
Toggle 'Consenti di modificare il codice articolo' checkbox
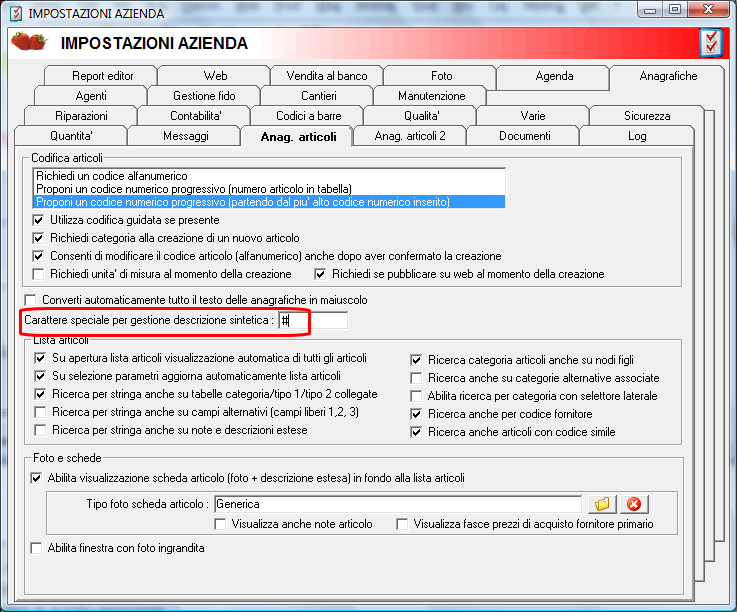click(x=39, y=256)
